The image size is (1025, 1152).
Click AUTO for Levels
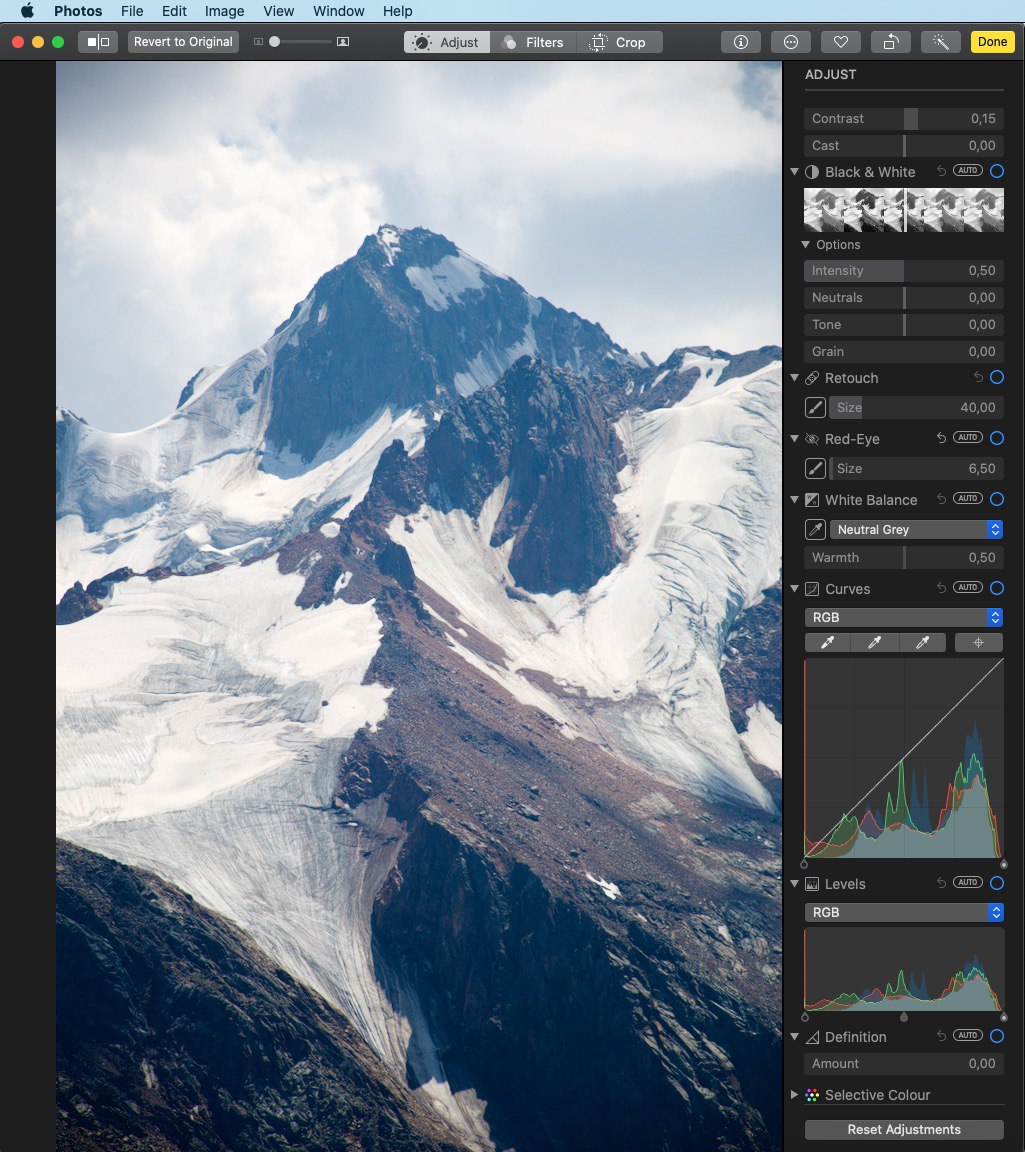tap(968, 882)
